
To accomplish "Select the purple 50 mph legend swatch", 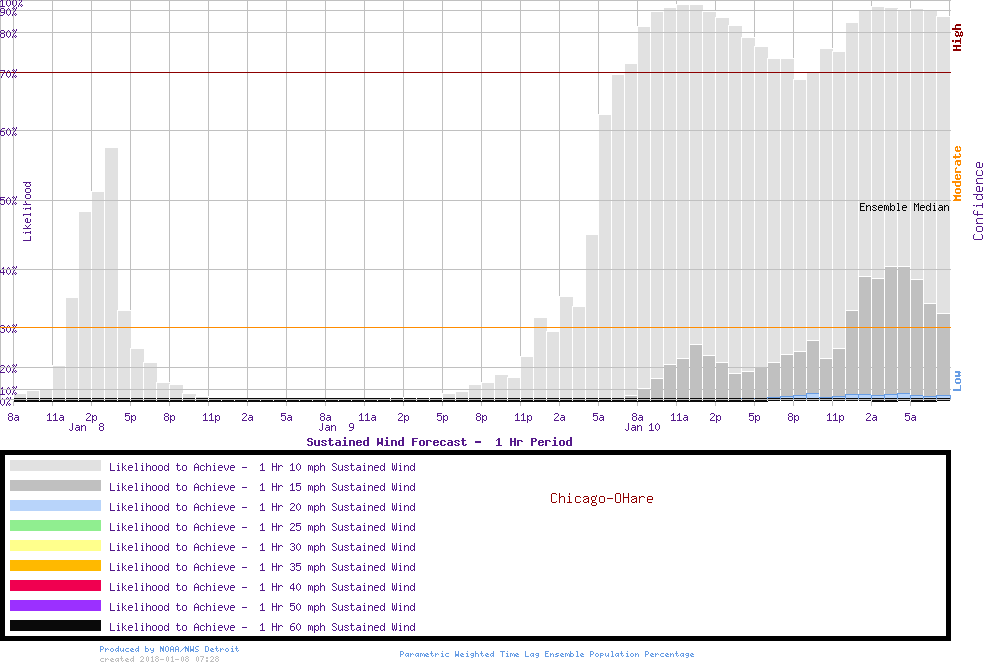I will [x=55, y=606].
